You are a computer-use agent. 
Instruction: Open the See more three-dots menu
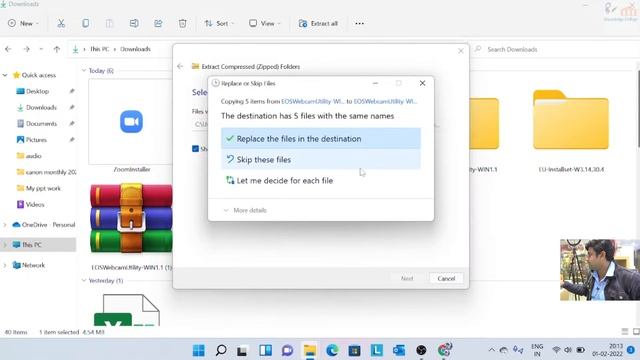point(359,23)
